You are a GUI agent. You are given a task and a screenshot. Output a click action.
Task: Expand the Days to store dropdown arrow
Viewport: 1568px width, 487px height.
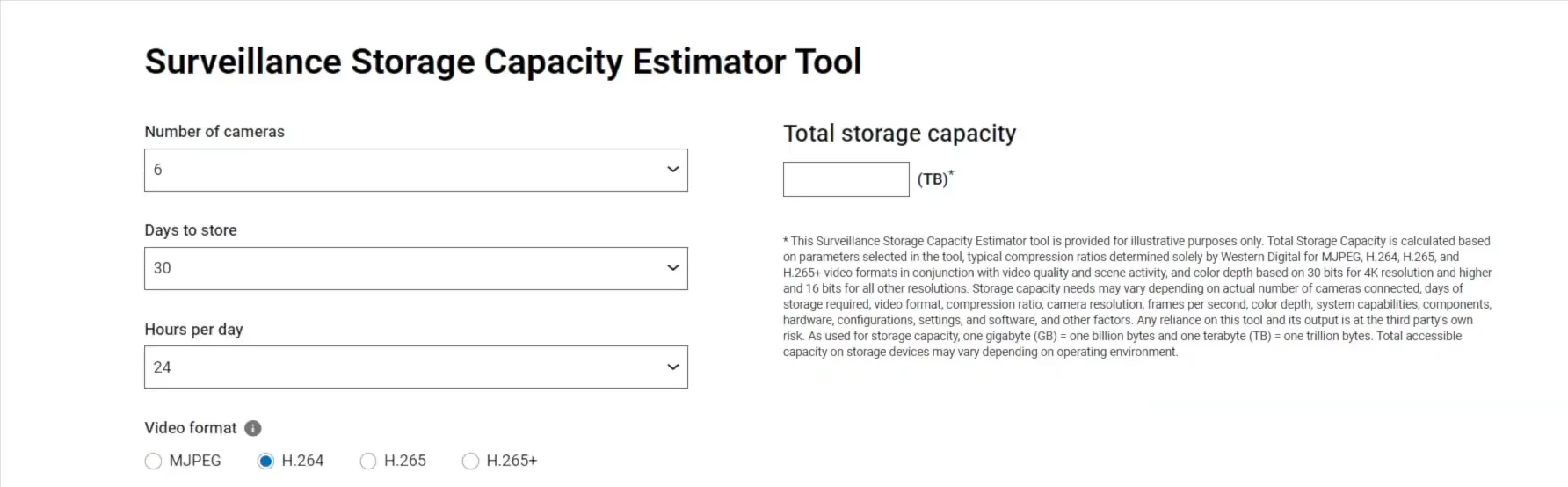(x=672, y=268)
